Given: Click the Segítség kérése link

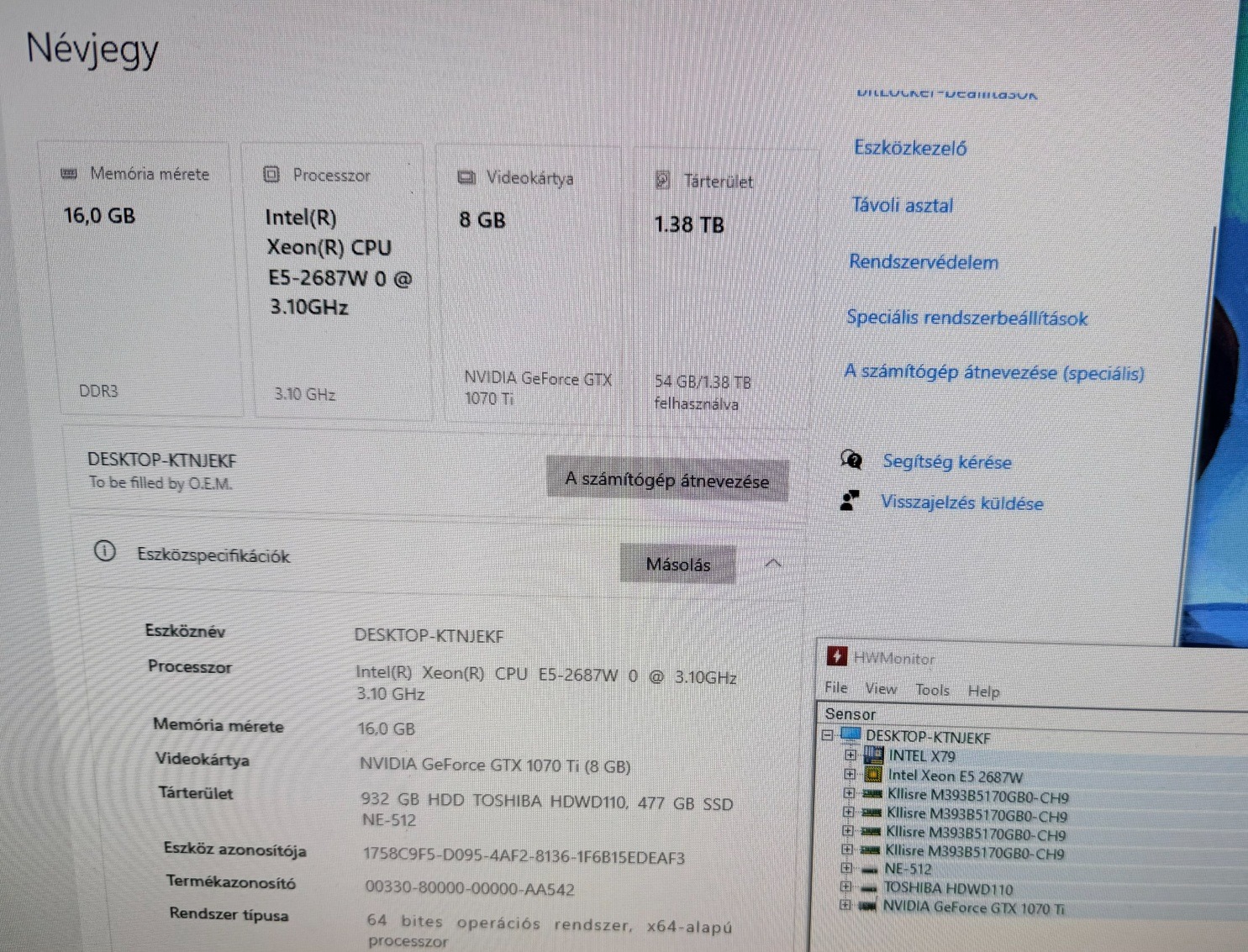Looking at the screenshot, I should click(x=947, y=461).
